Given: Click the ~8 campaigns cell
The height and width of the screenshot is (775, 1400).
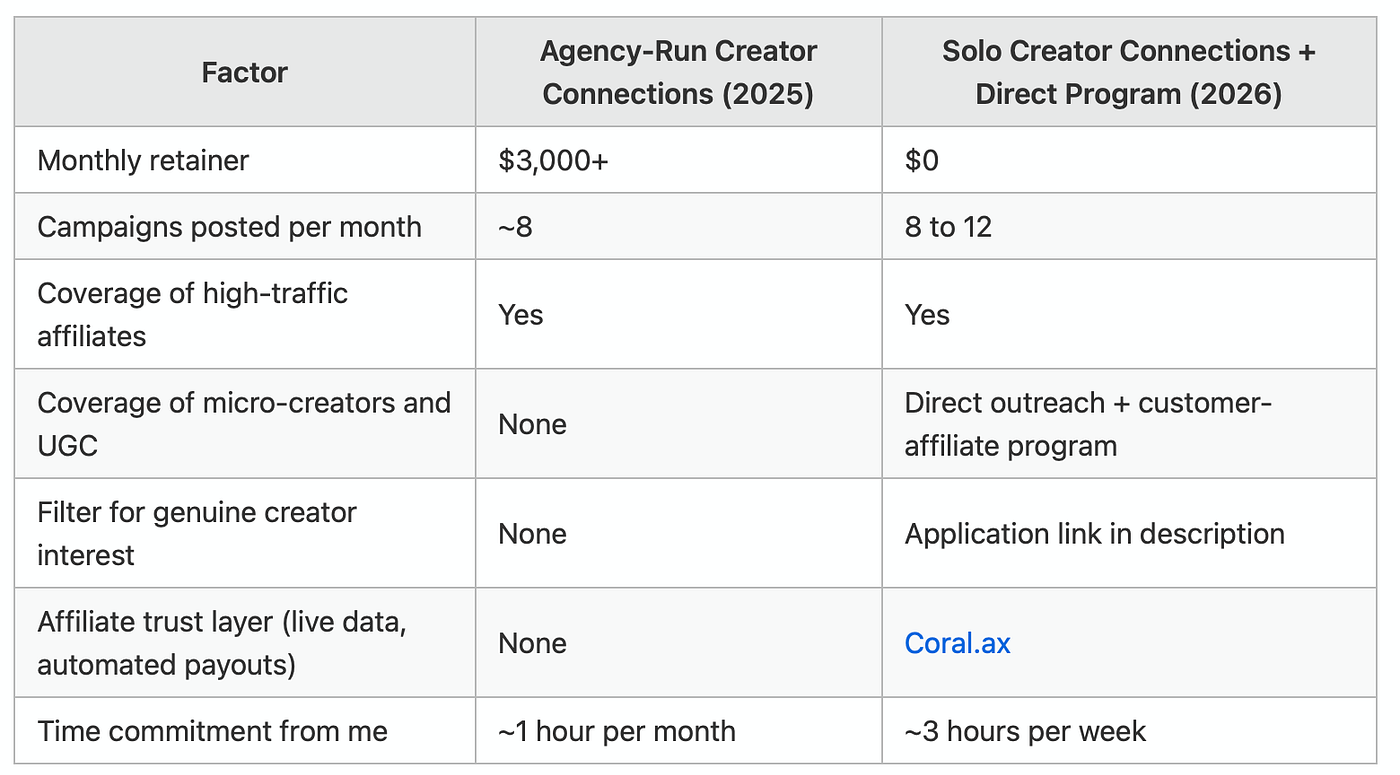Looking at the screenshot, I should [x=516, y=227].
